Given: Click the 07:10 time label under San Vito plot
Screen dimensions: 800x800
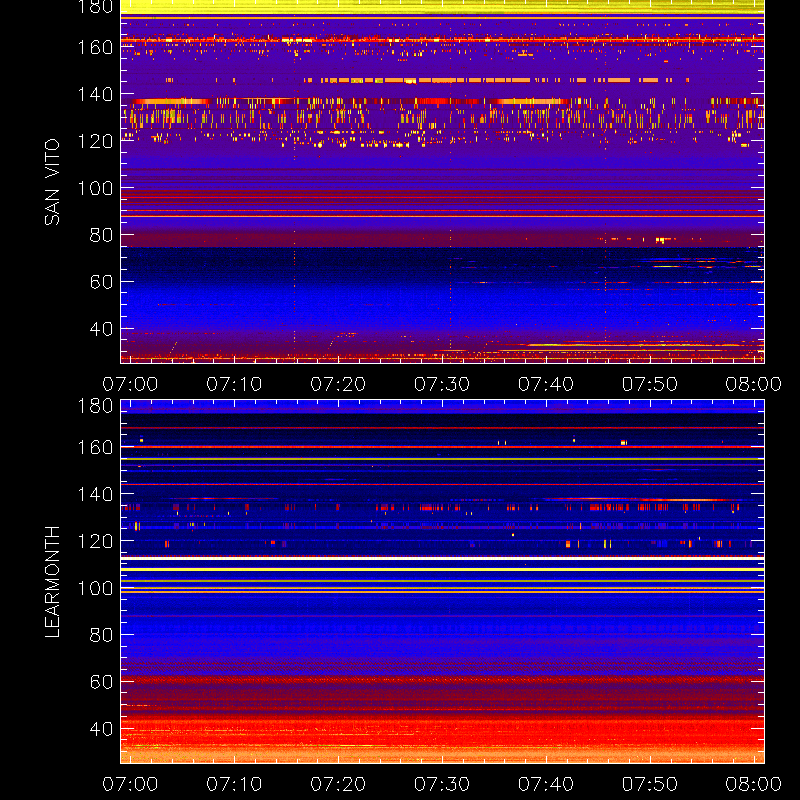Looking at the screenshot, I should coord(234,384).
